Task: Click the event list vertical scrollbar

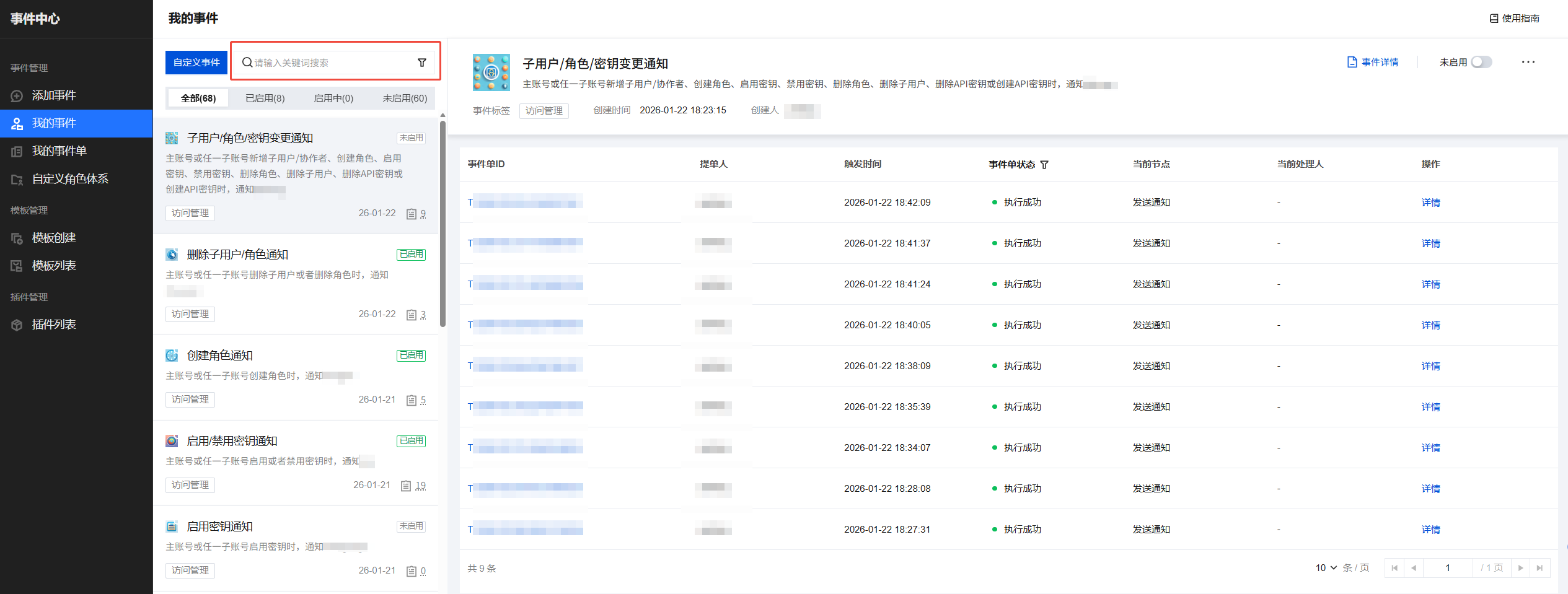Action: [x=443, y=223]
